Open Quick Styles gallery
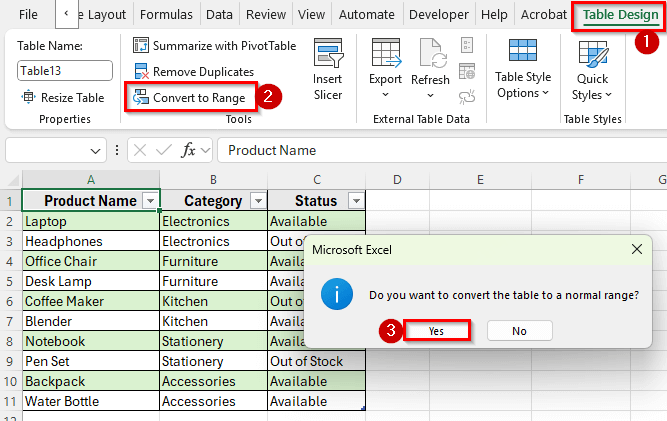The image size is (667, 421). (x=592, y=70)
